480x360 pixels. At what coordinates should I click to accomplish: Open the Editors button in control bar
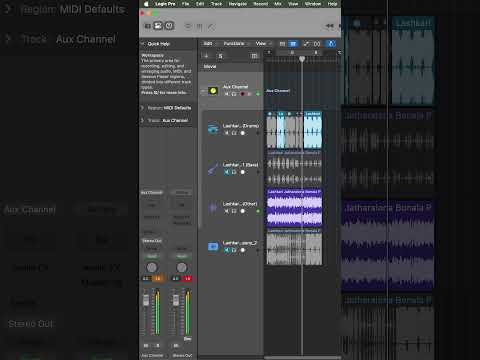pyautogui.click(x=211, y=26)
